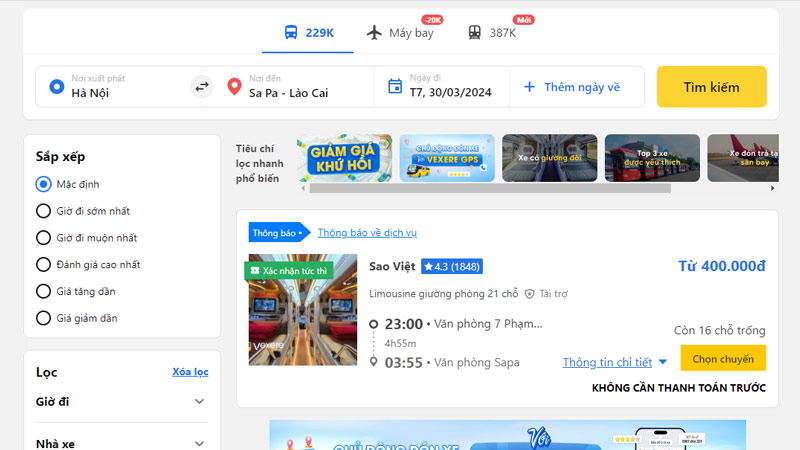Image resolution: width=800 pixels, height=450 pixels.
Task: Click the Sao Việt star rating badge
Action: click(451, 267)
